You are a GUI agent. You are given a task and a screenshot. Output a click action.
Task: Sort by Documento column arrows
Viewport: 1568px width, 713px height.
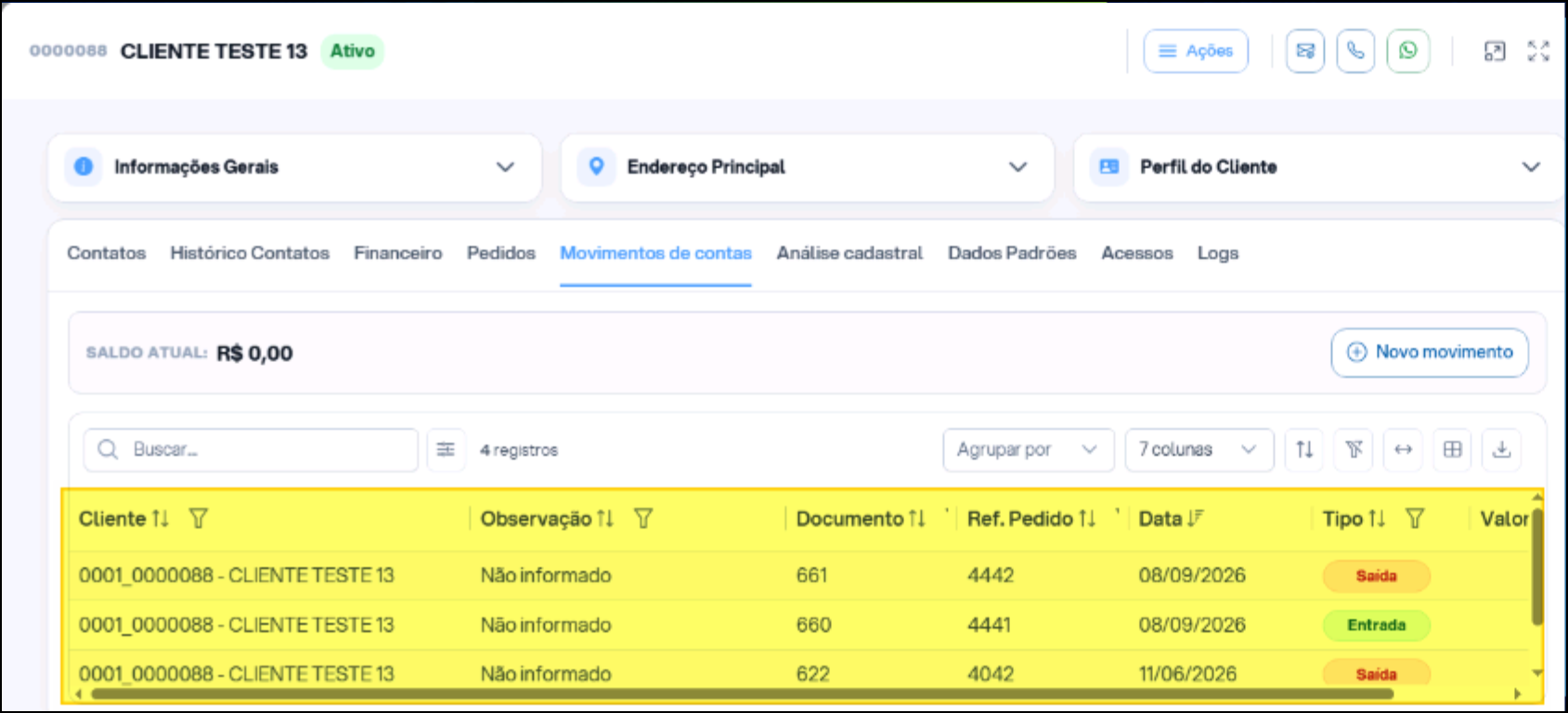pos(917,518)
